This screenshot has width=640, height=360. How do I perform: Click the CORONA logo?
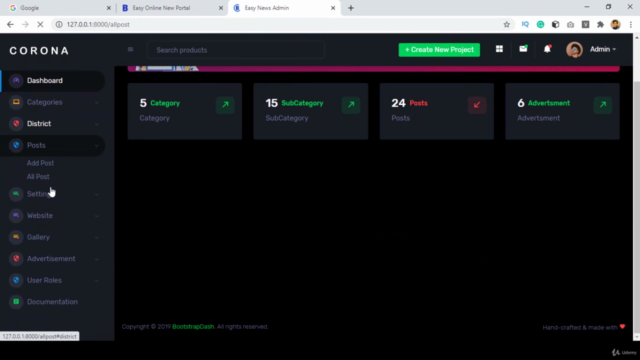[x=39, y=51]
